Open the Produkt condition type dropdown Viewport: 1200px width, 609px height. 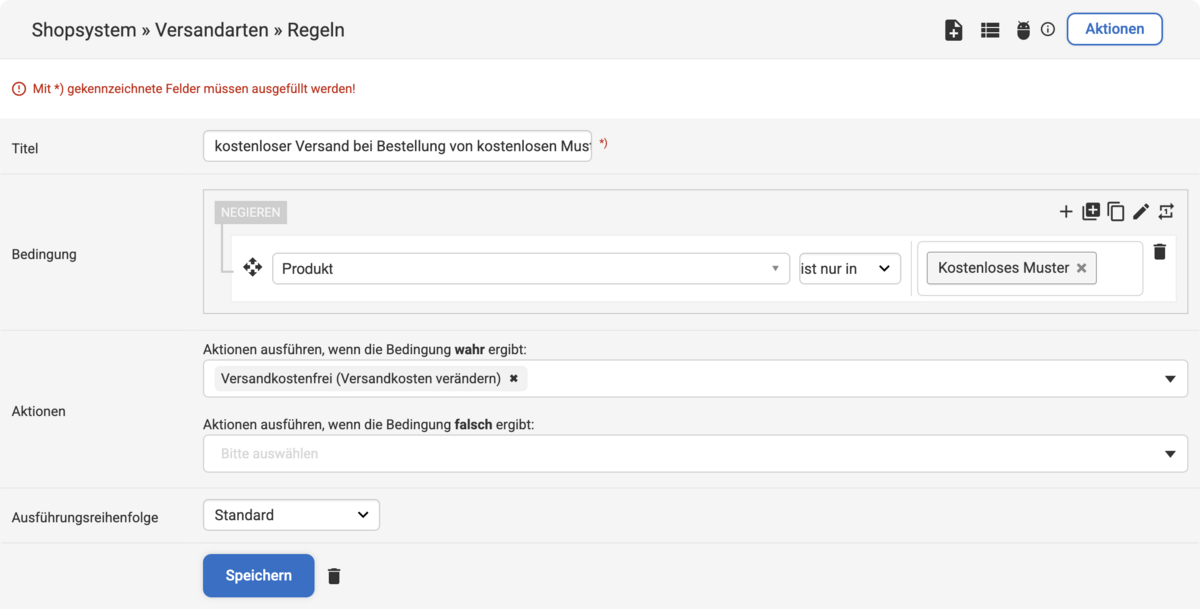(531, 268)
